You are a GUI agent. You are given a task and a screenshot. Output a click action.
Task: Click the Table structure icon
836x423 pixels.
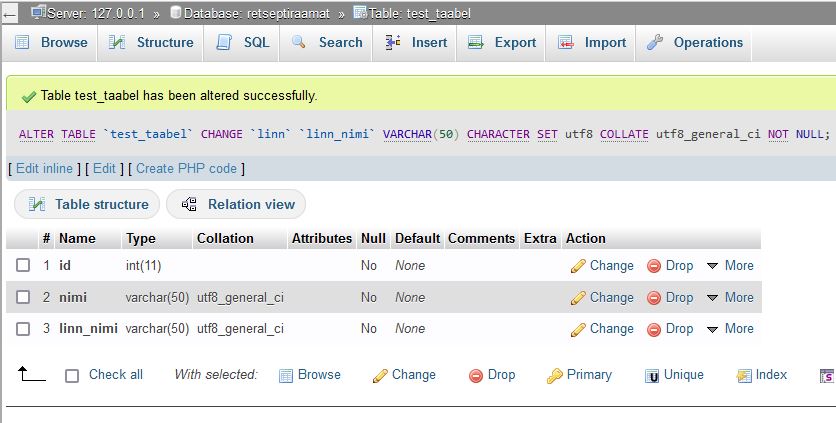[37, 205]
